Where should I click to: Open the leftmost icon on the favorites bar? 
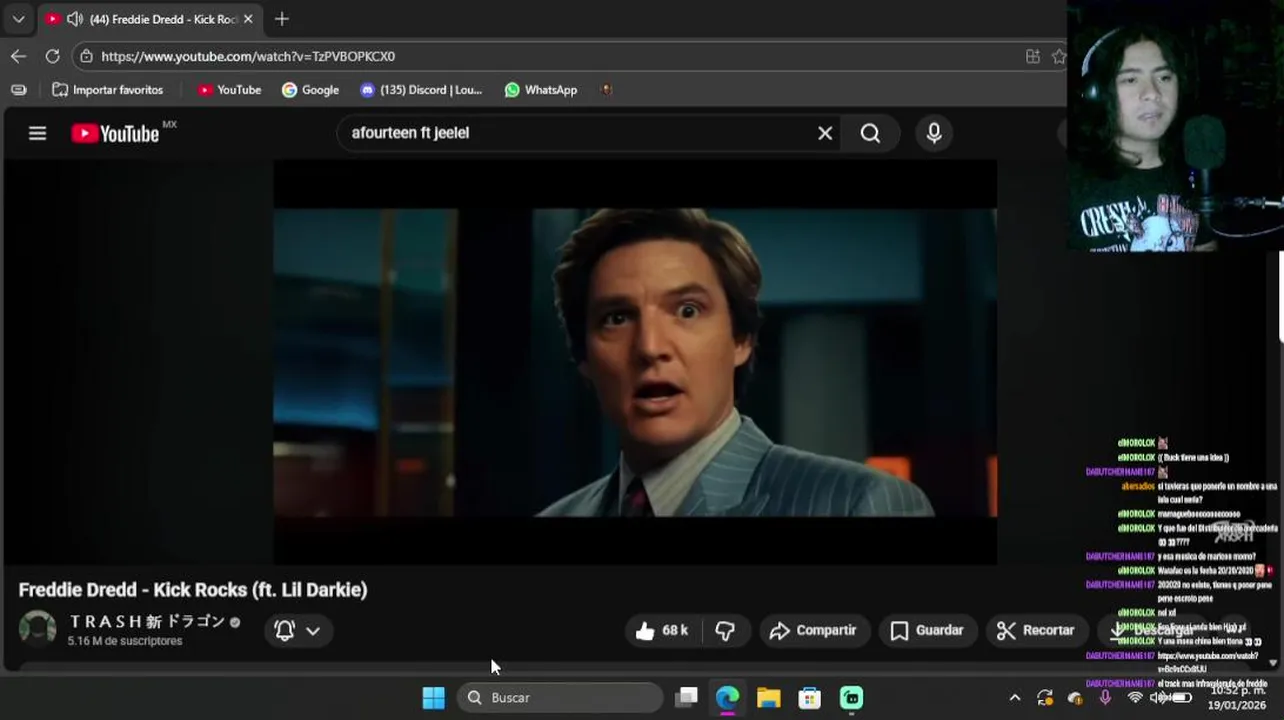[x=18, y=90]
